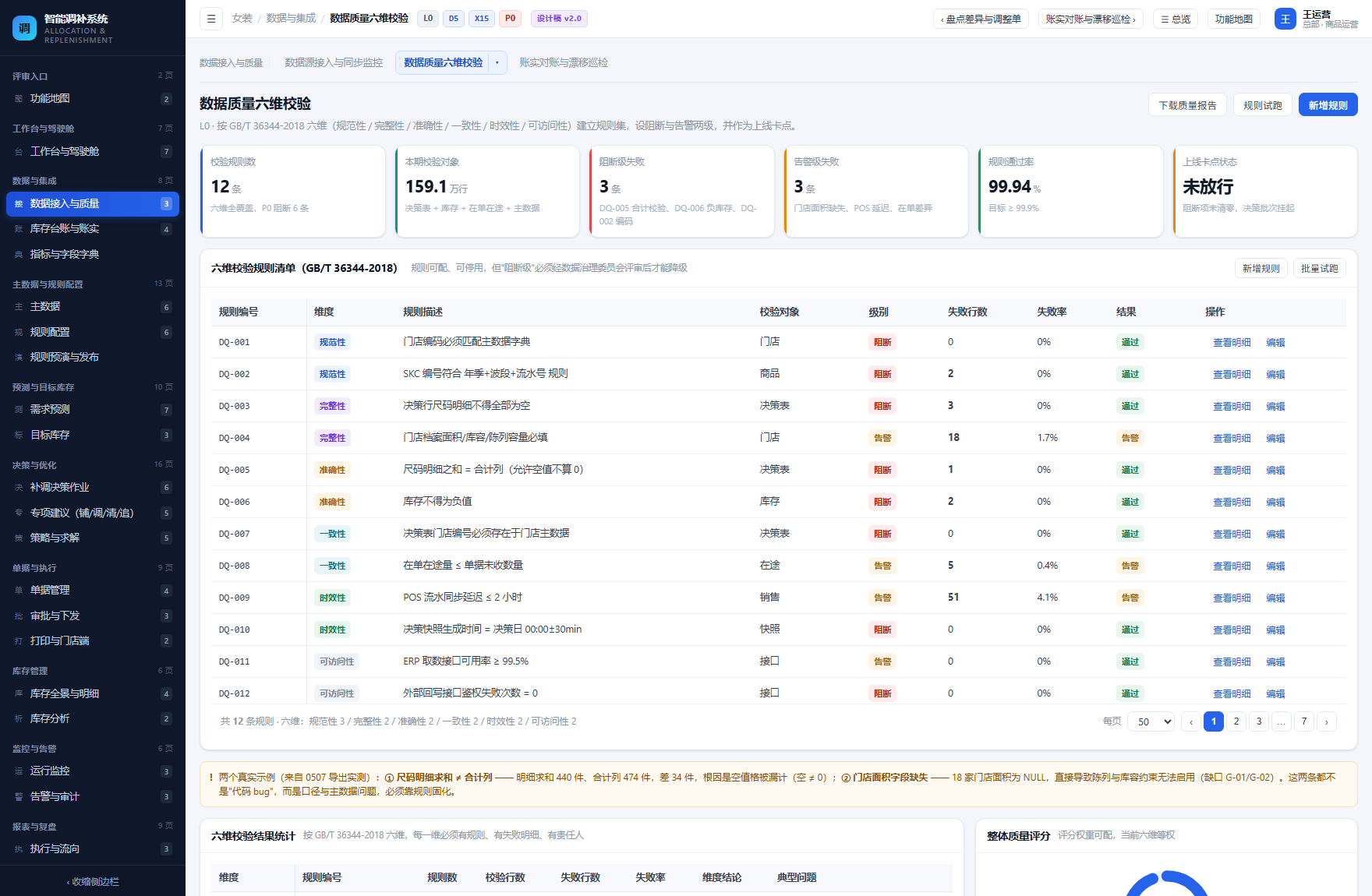1372x896 pixels.
Task: Collapse the sidebar with 收缩侧边栏
Action: coord(93,882)
